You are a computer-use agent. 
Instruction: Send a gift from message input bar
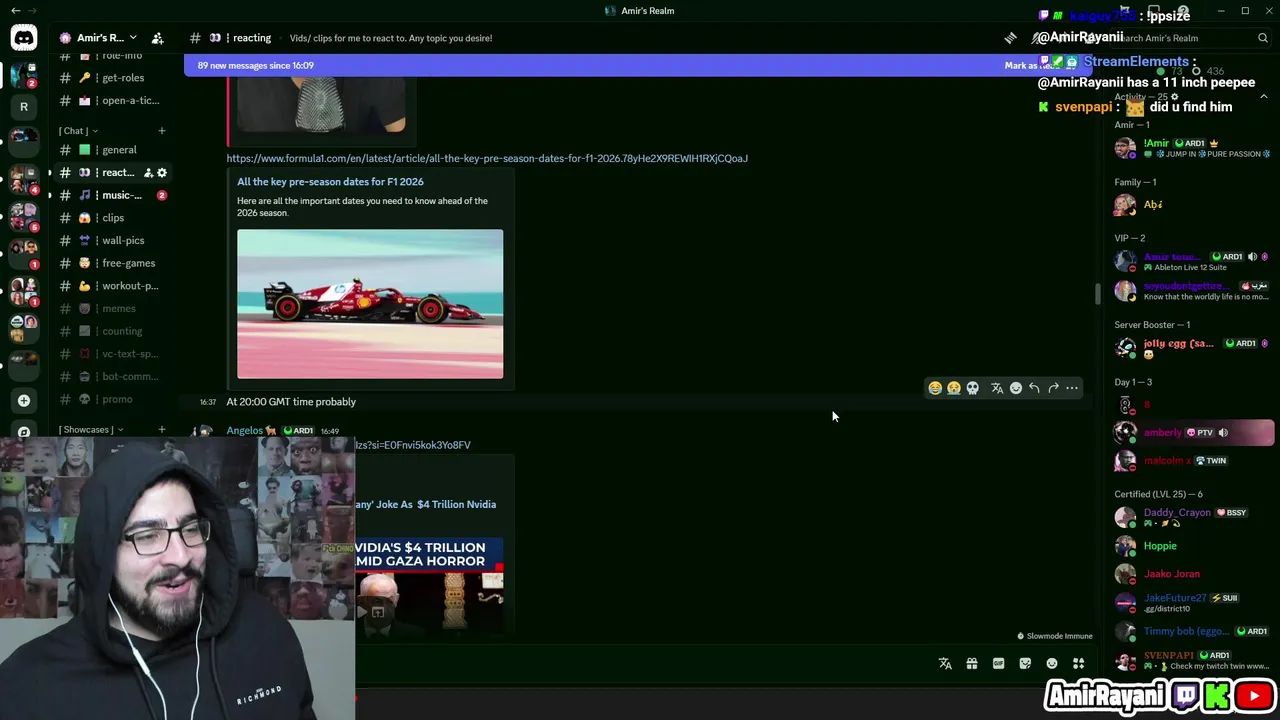[972, 663]
